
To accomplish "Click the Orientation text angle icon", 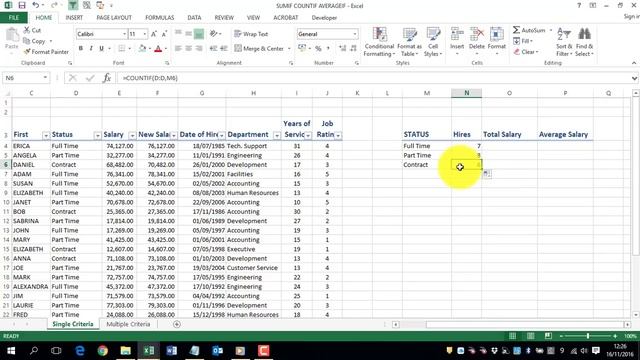I will 214,34.
